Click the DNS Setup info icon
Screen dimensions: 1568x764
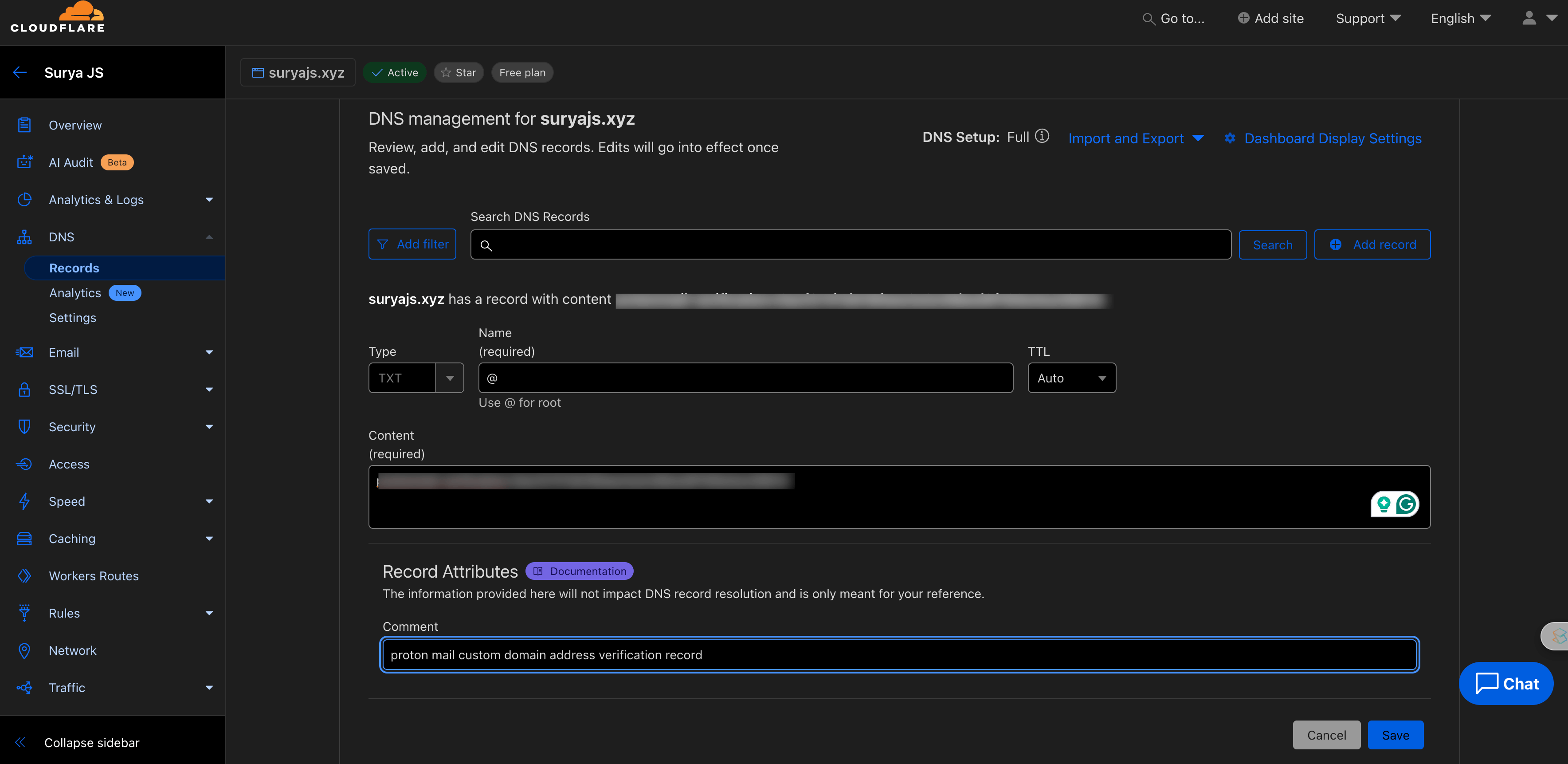coord(1042,136)
